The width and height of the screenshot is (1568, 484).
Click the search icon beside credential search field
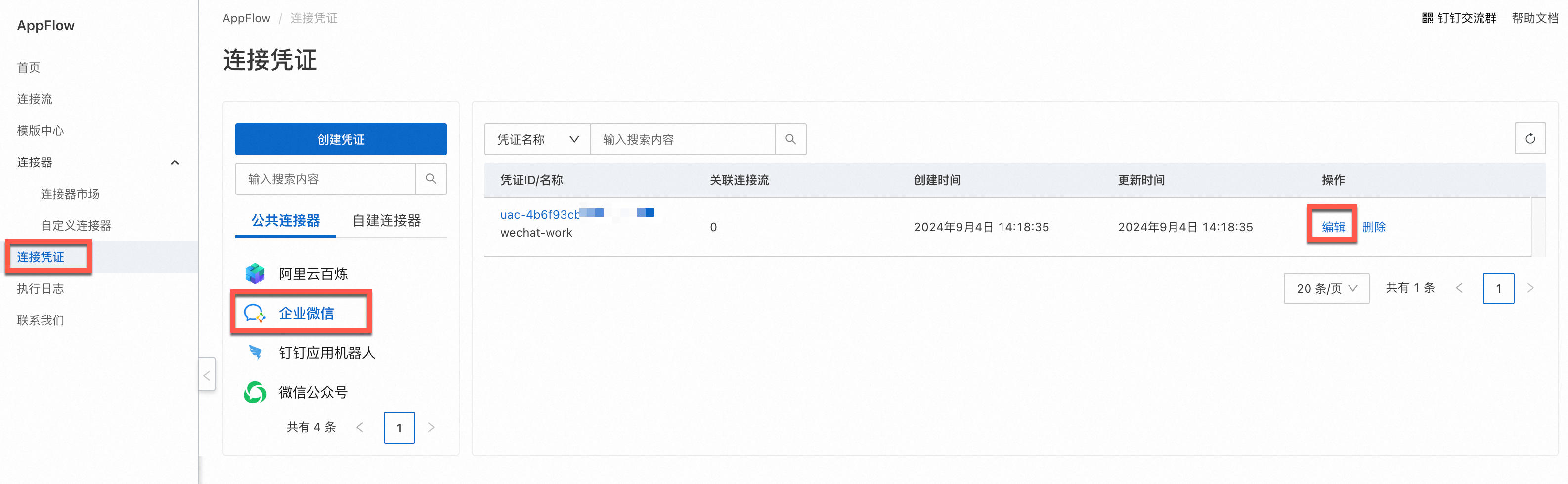[x=790, y=139]
